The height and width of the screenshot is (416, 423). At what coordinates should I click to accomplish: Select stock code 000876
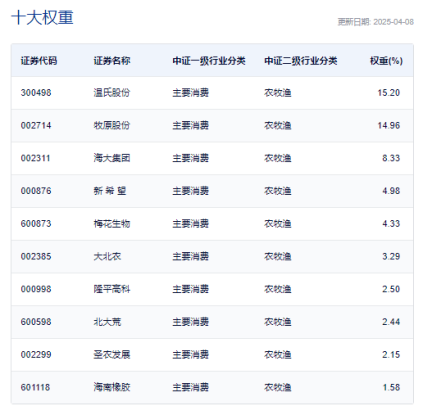pyautogui.click(x=36, y=191)
